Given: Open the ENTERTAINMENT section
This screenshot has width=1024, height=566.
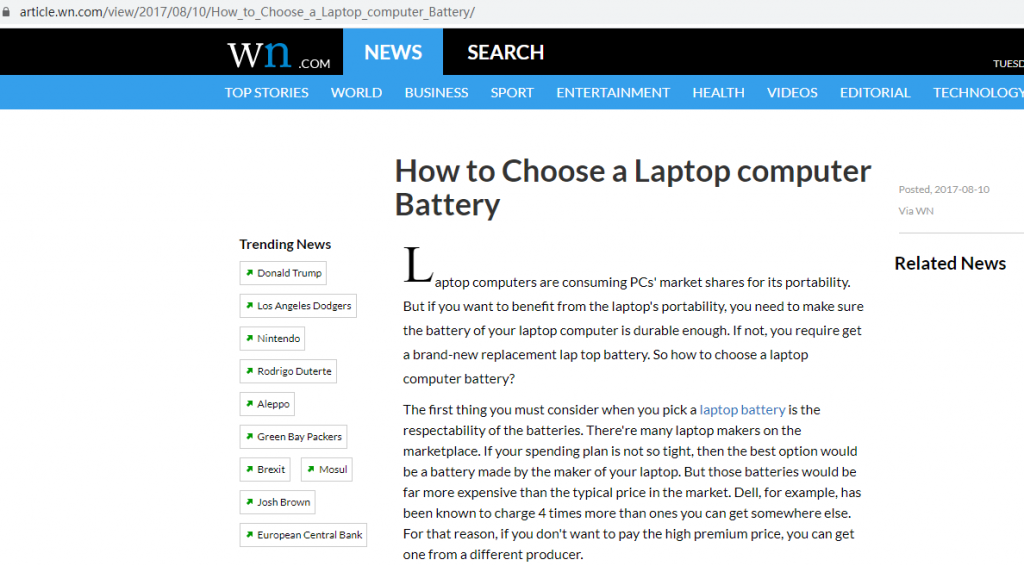Looking at the screenshot, I should pyautogui.click(x=613, y=92).
